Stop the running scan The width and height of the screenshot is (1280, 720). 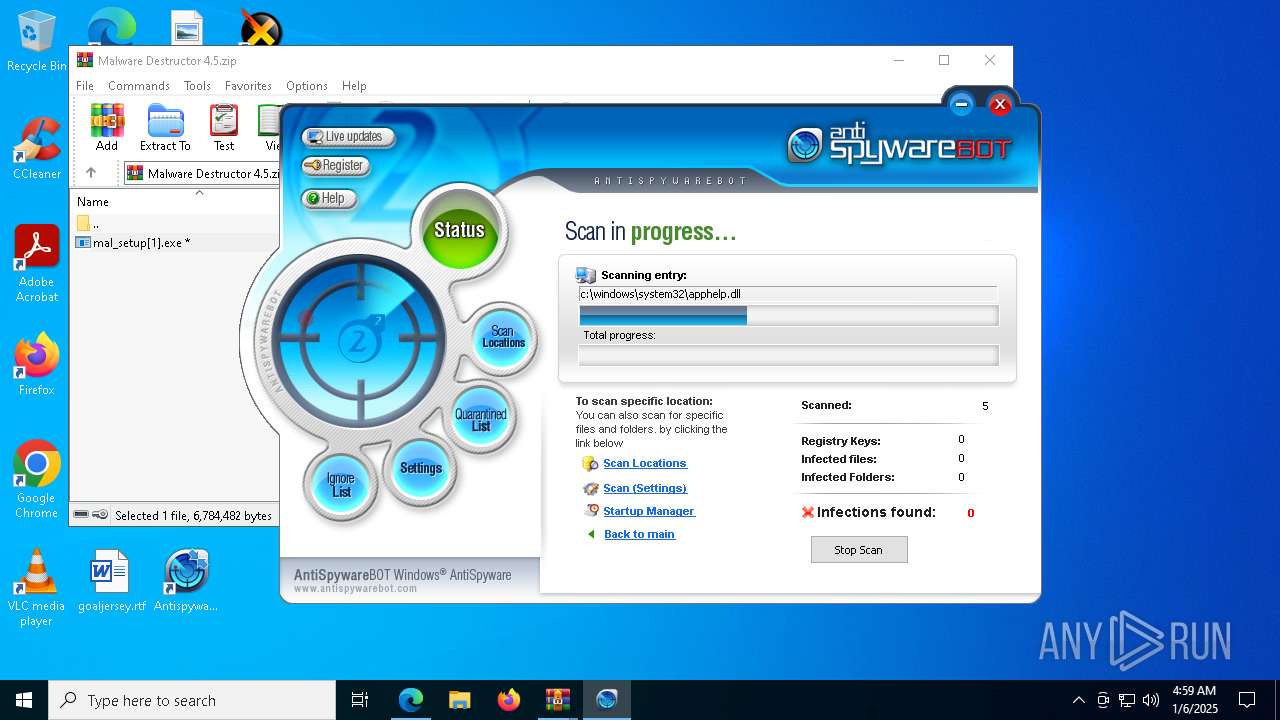coord(859,550)
